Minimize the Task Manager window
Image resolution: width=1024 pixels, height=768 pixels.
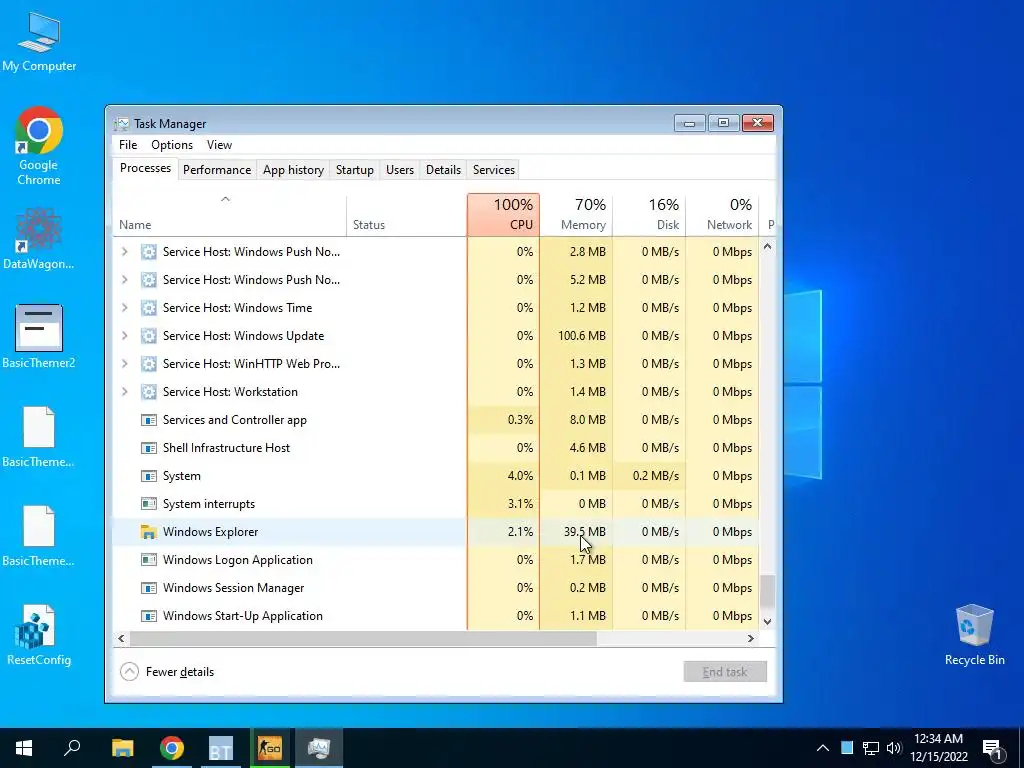690,123
